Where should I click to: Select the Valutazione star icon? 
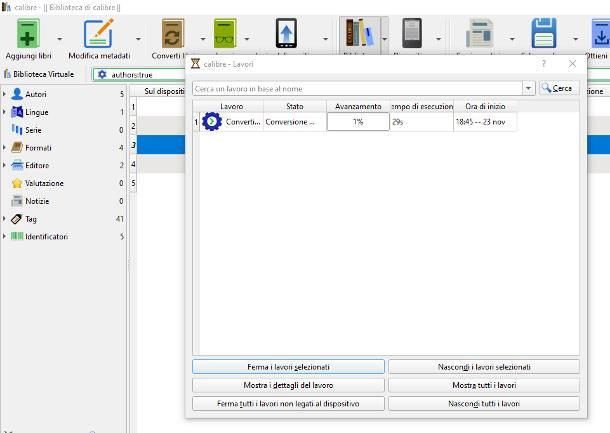click(x=17, y=183)
